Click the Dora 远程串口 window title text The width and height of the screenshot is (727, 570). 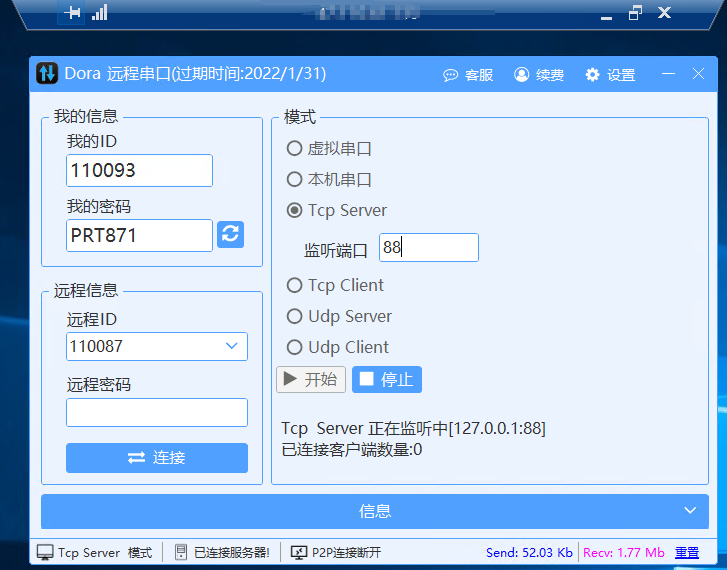[195, 74]
